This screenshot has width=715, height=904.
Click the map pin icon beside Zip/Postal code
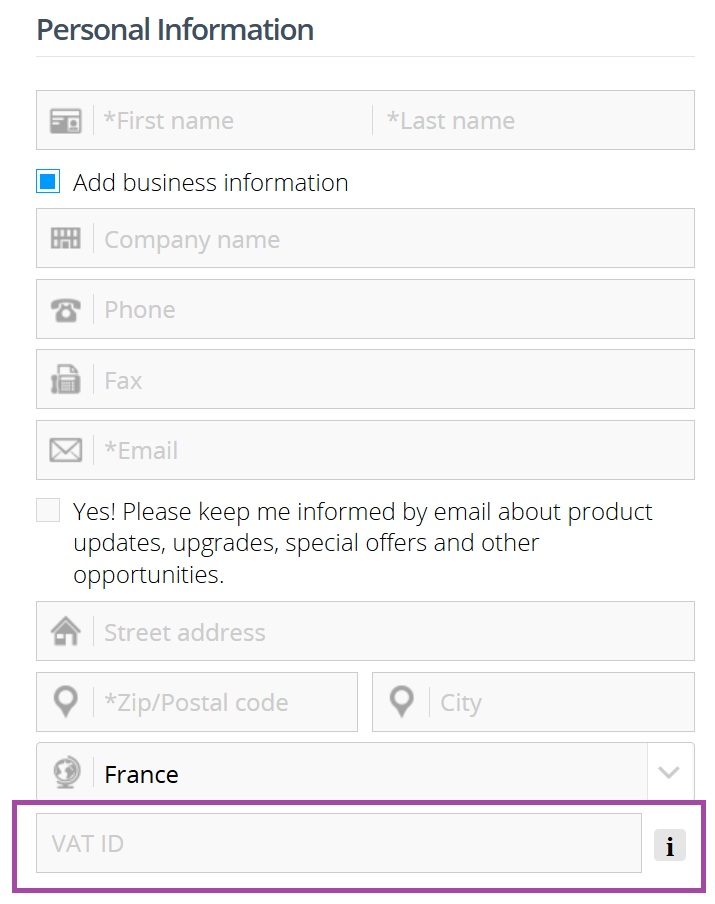[65, 702]
